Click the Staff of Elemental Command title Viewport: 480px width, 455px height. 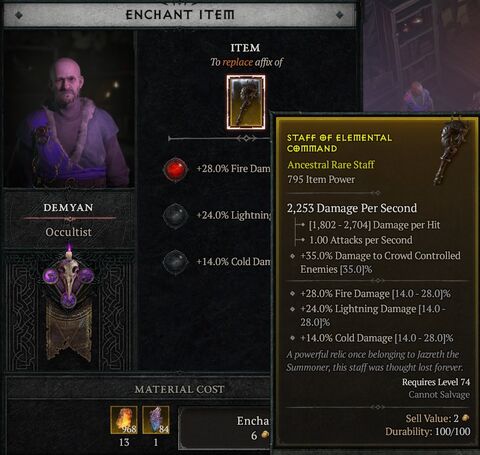click(x=339, y=143)
